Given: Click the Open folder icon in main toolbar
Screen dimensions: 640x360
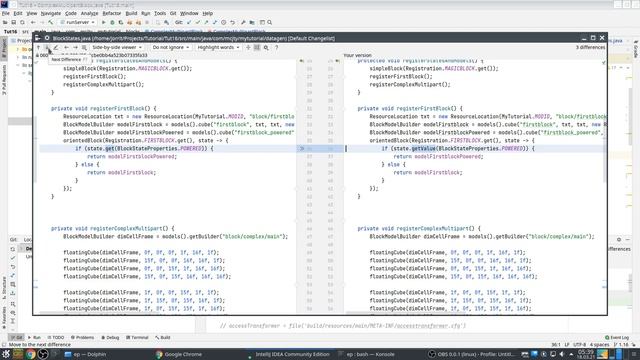Looking at the screenshot, I should [5, 22].
